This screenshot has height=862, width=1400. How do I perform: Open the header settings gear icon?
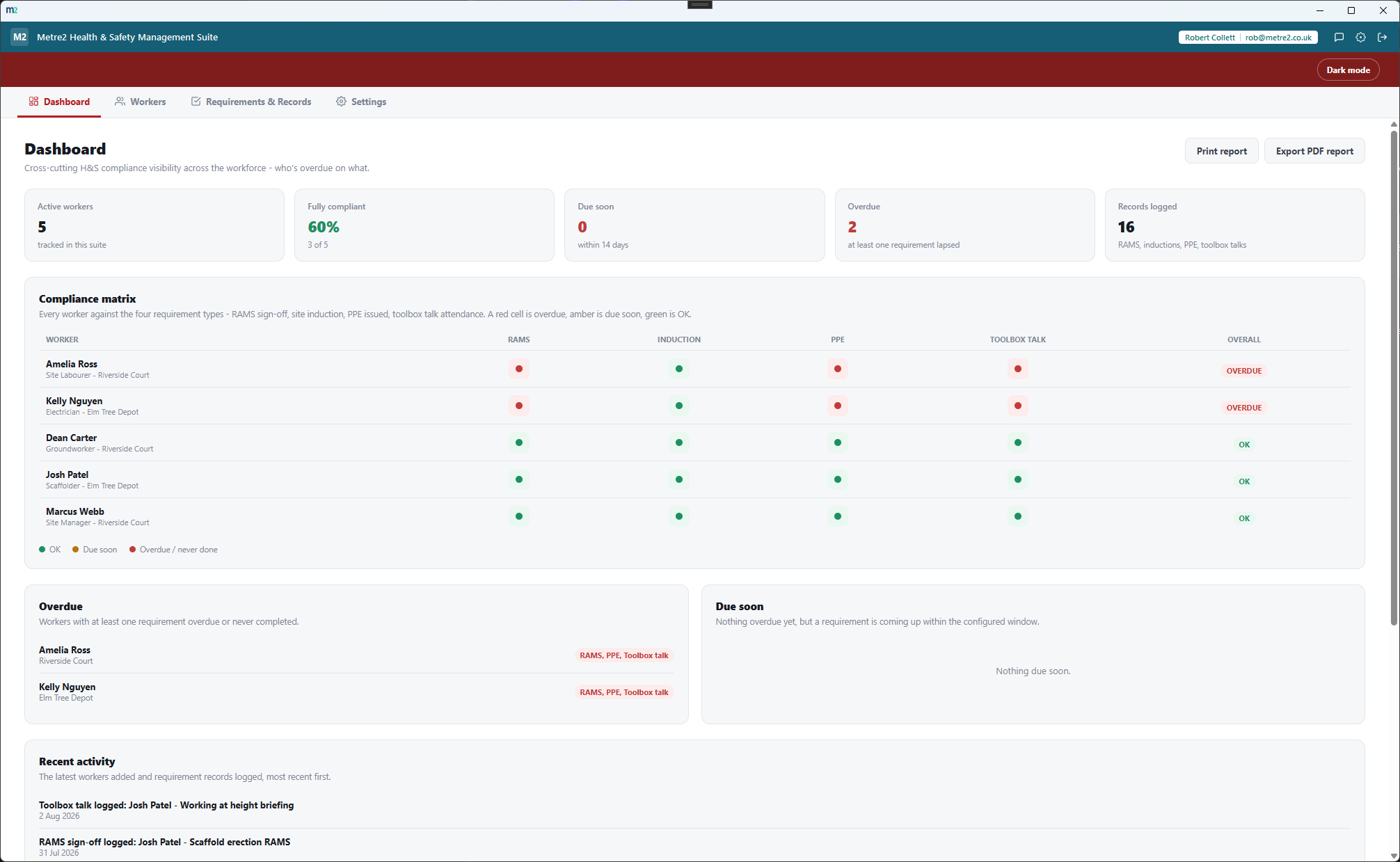click(1360, 38)
